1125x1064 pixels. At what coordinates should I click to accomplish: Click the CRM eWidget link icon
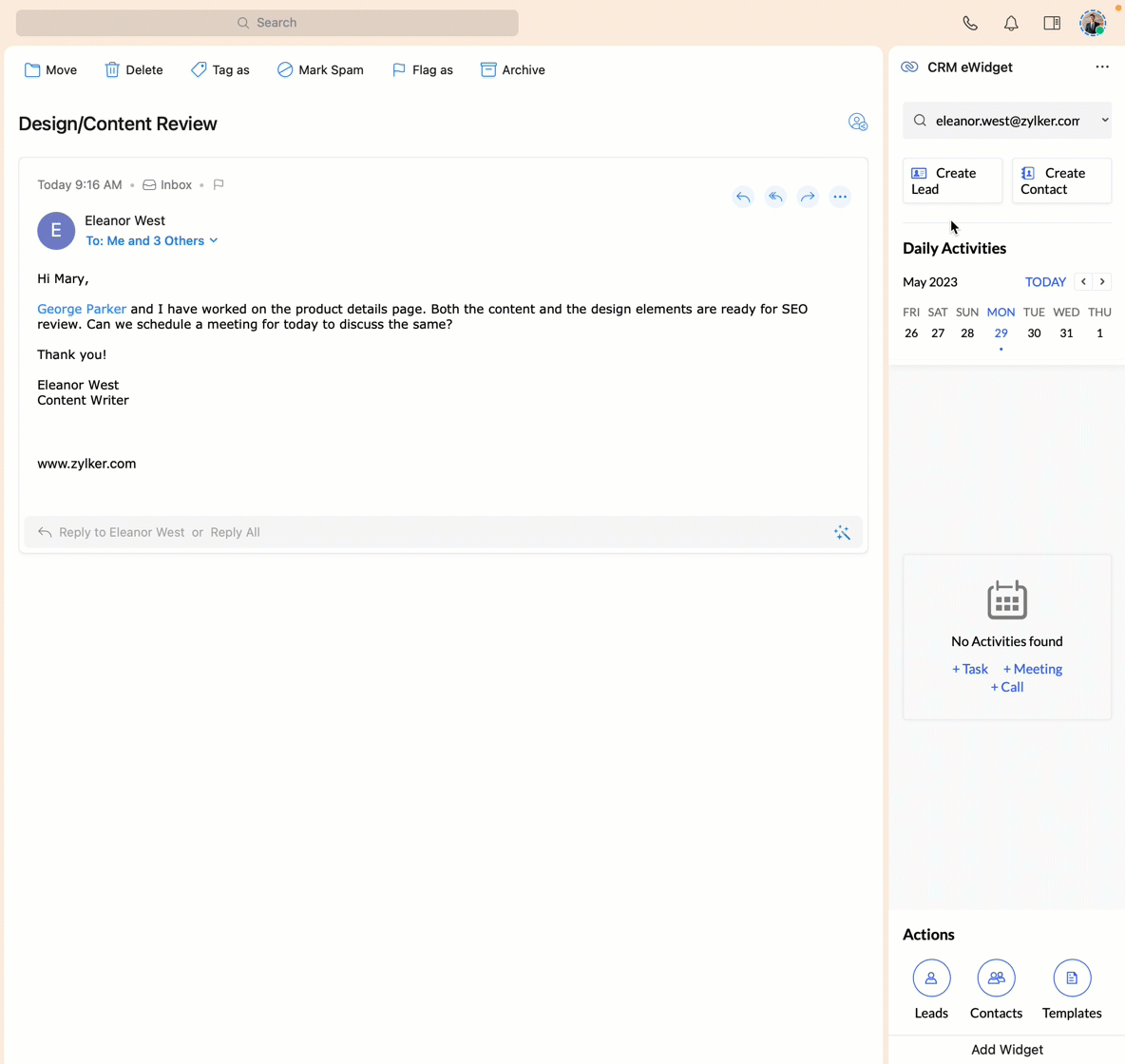909,66
